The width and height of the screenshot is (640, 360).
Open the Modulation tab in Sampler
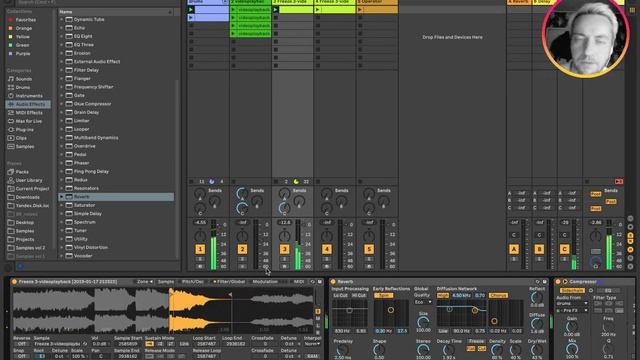pyautogui.click(x=265, y=282)
